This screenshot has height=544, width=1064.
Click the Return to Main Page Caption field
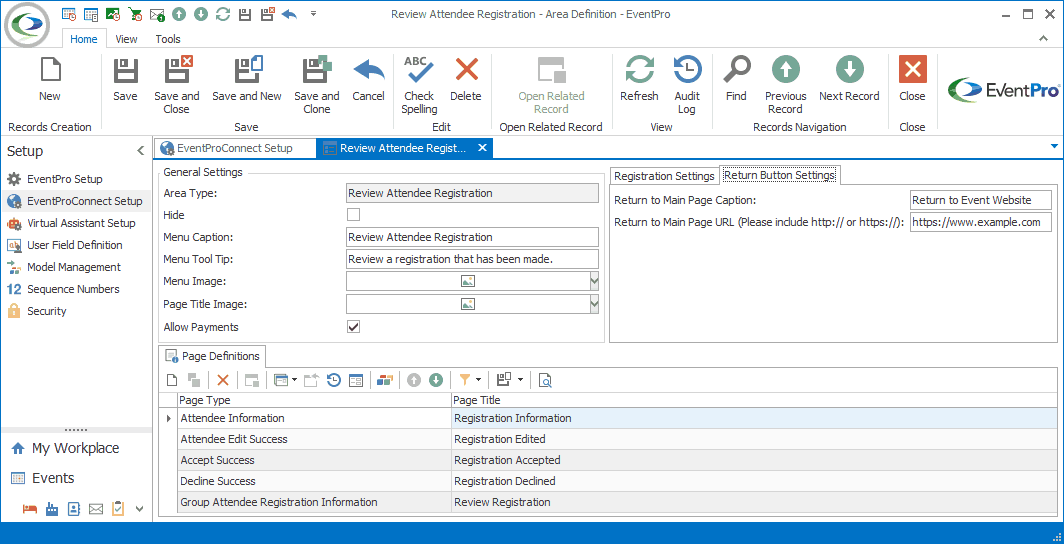[981, 200]
